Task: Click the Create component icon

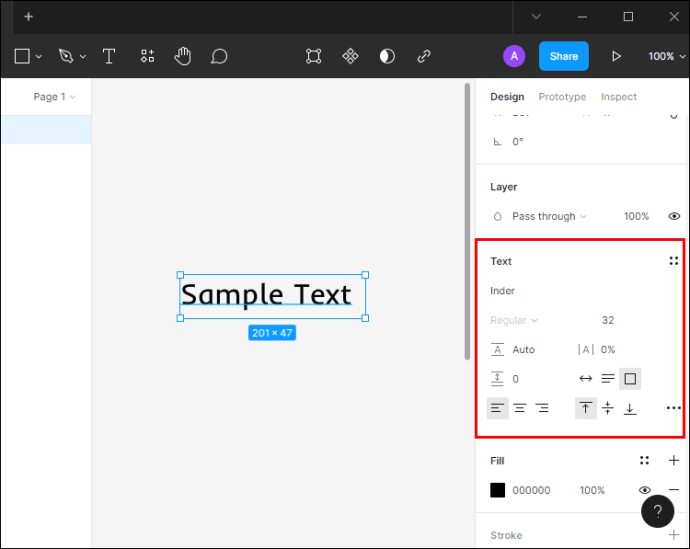Action: [x=350, y=56]
